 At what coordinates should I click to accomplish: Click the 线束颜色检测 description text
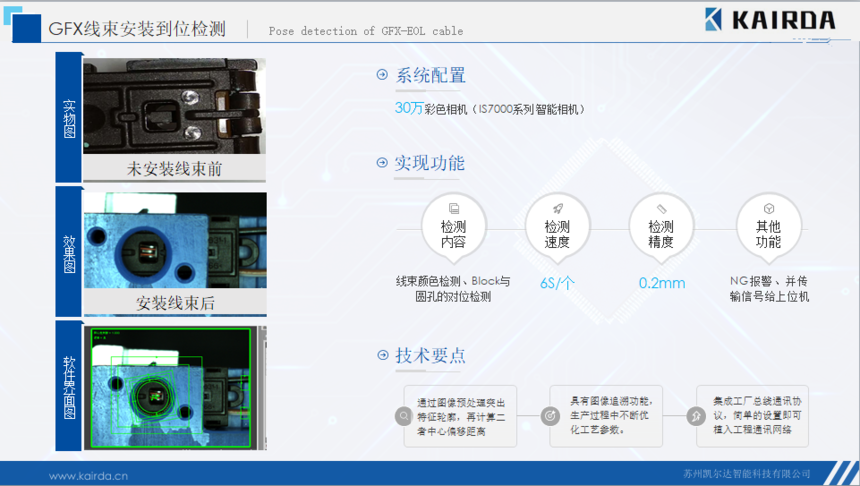pos(453,289)
